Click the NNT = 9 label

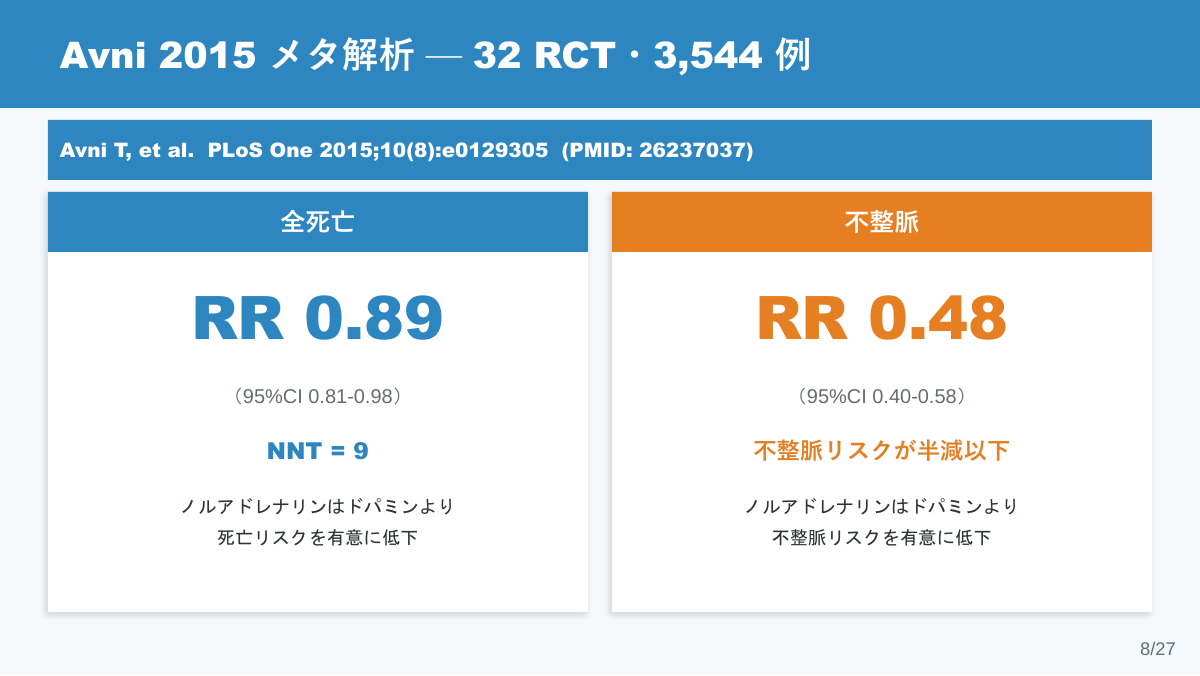[x=318, y=451]
